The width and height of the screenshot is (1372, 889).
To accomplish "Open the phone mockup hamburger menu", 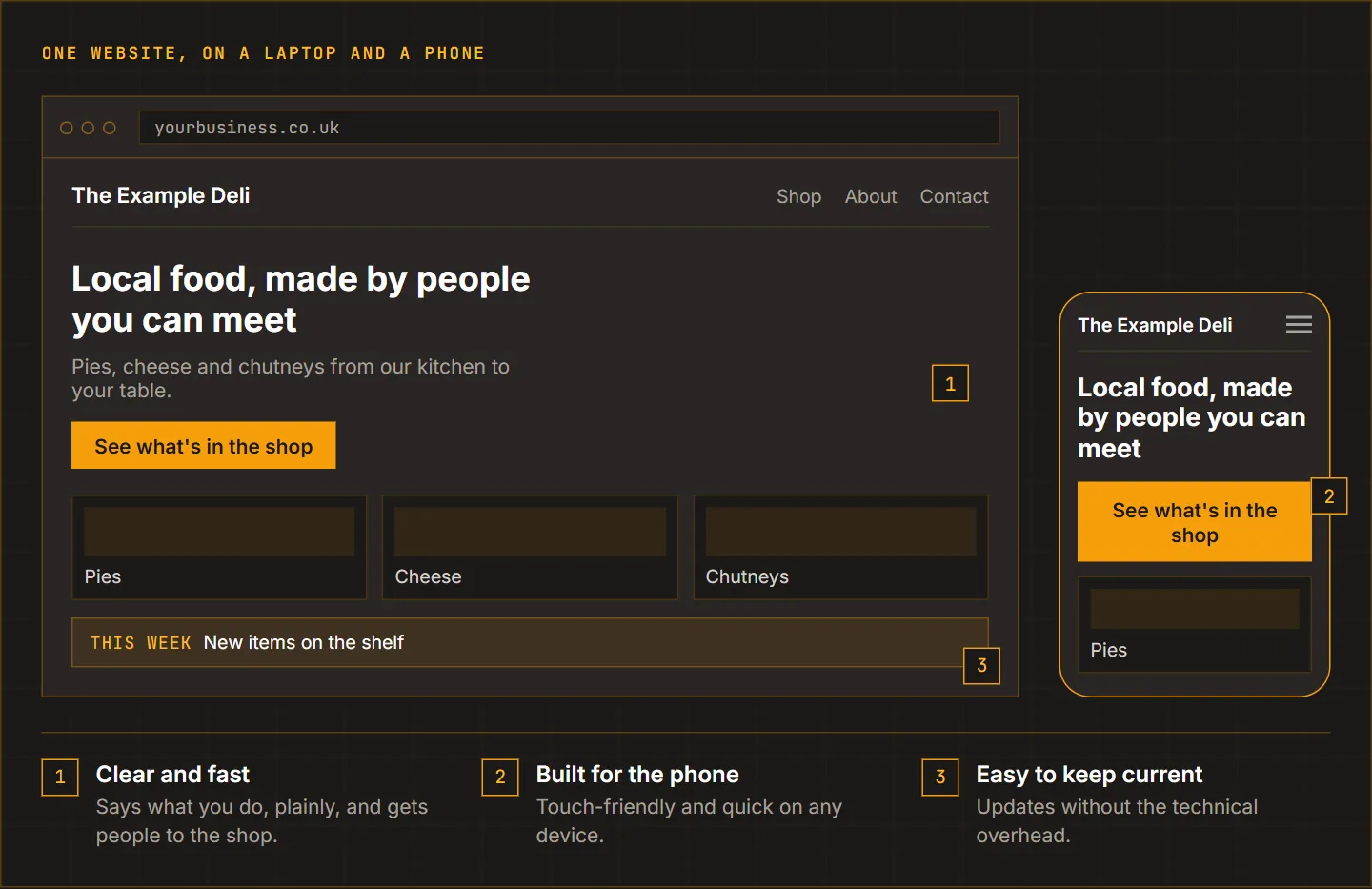I will click(1299, 325).
